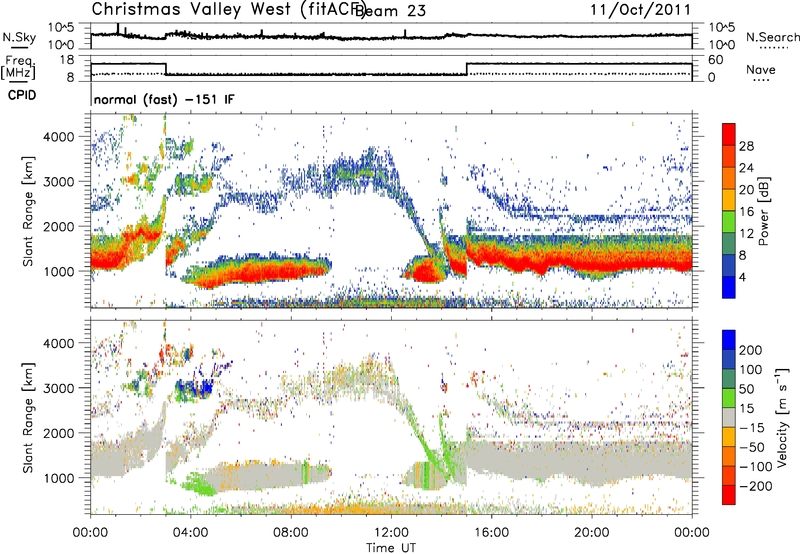Click the 'N.Sky' legend label
This screenshot has width=800, height=554.
click(x=19, y=38)
